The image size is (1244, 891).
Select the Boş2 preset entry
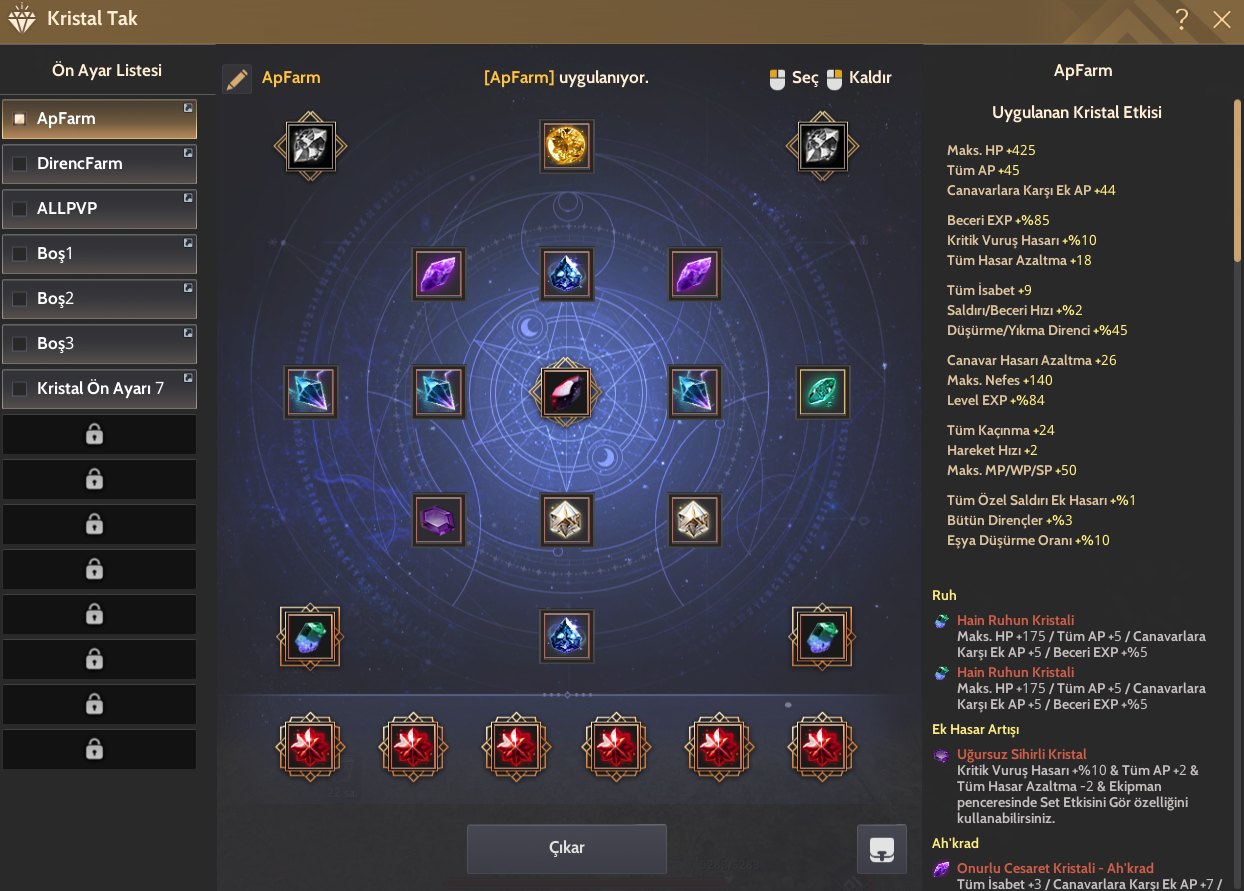(99, 299)
